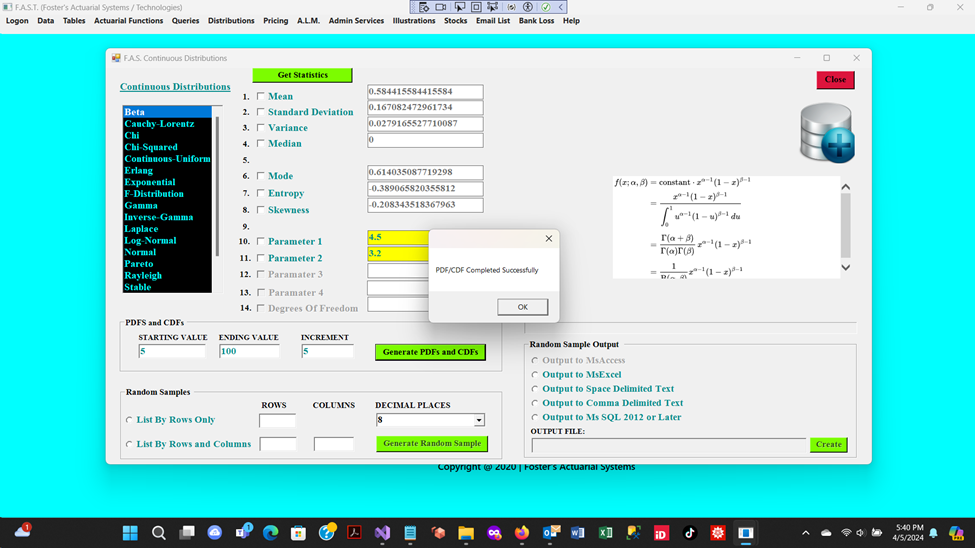Image resolution: width=975 pixels, height=548 pixels.
Task: Close the PDF/CDF completed message box
Action: coord(548,239)
